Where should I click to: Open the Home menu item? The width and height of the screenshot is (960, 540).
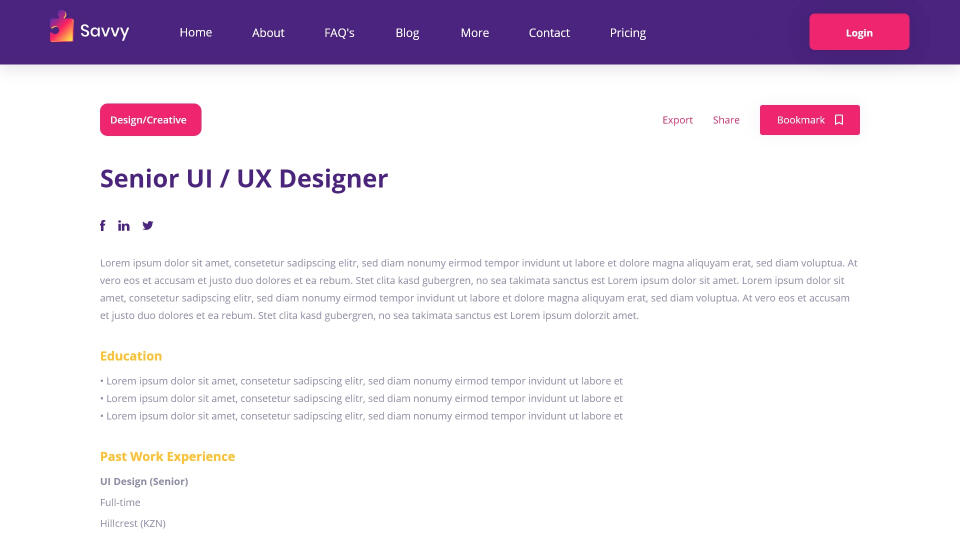coord(196,32)
